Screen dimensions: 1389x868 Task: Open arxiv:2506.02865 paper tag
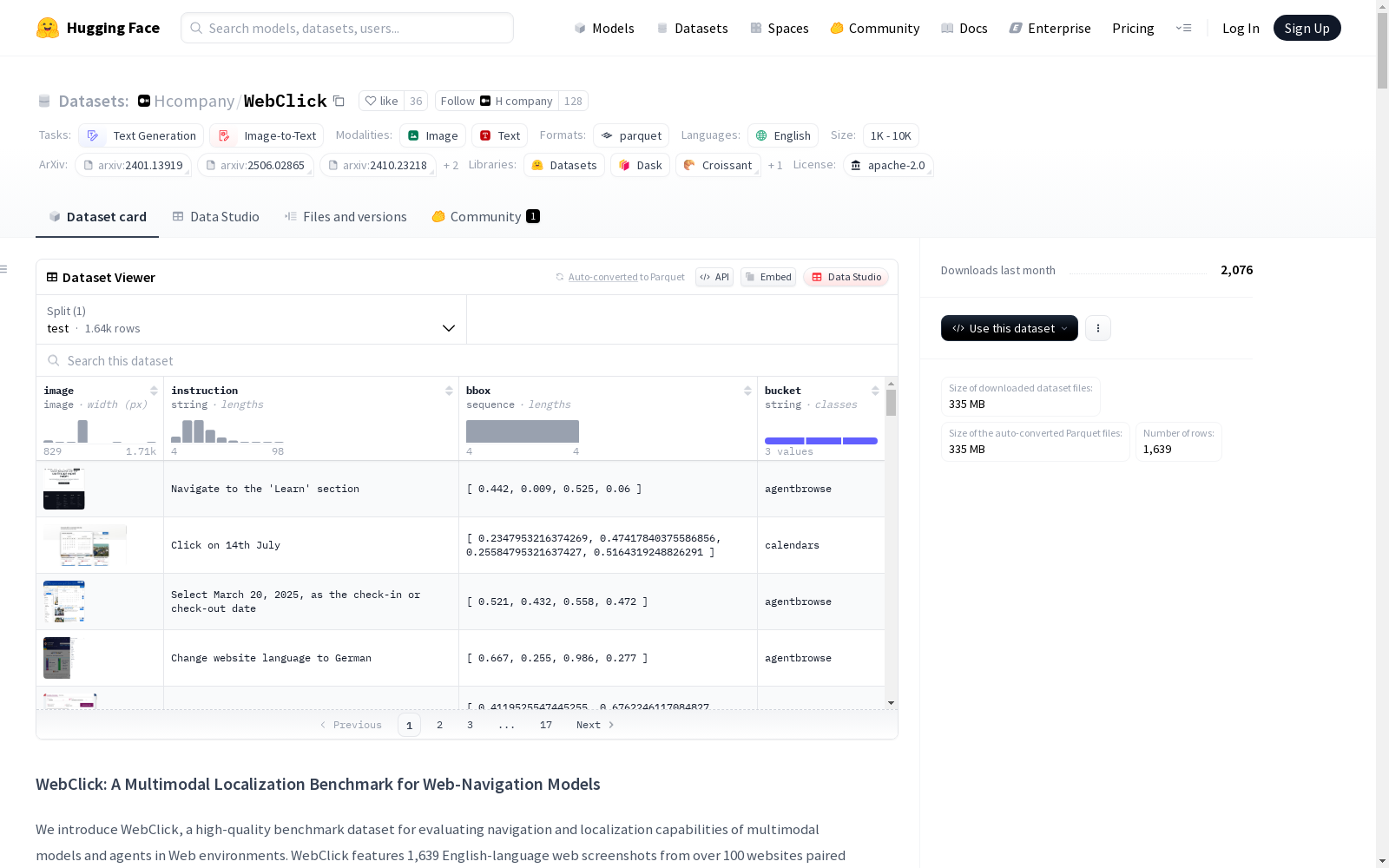coord(255,165)
